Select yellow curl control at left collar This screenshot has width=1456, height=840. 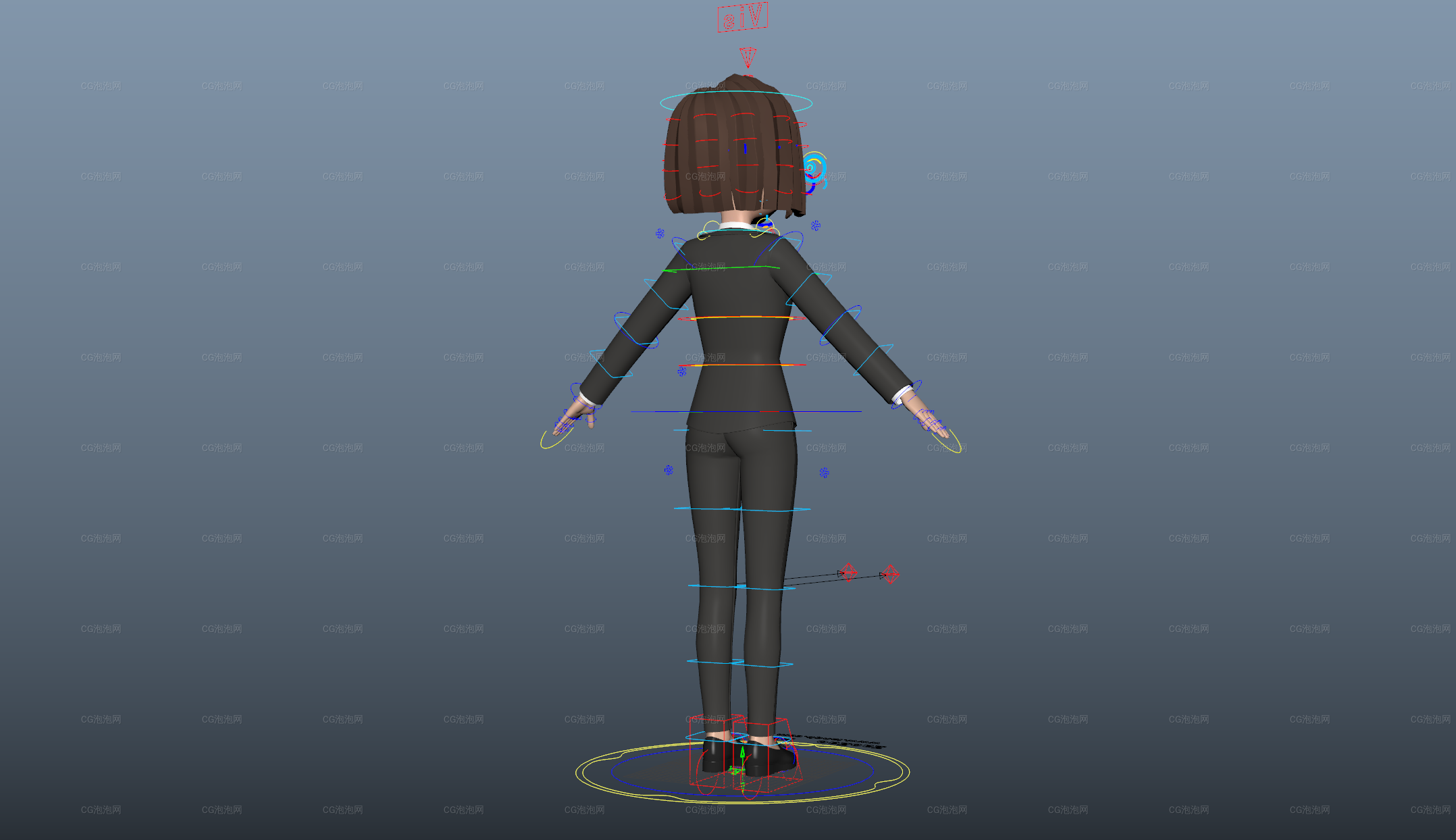[708, 229]
